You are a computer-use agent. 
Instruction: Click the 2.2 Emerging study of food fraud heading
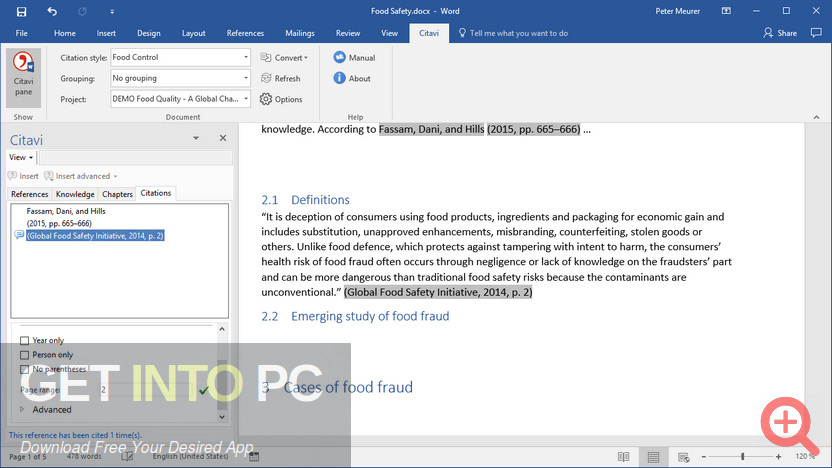[x=355, y=316]
